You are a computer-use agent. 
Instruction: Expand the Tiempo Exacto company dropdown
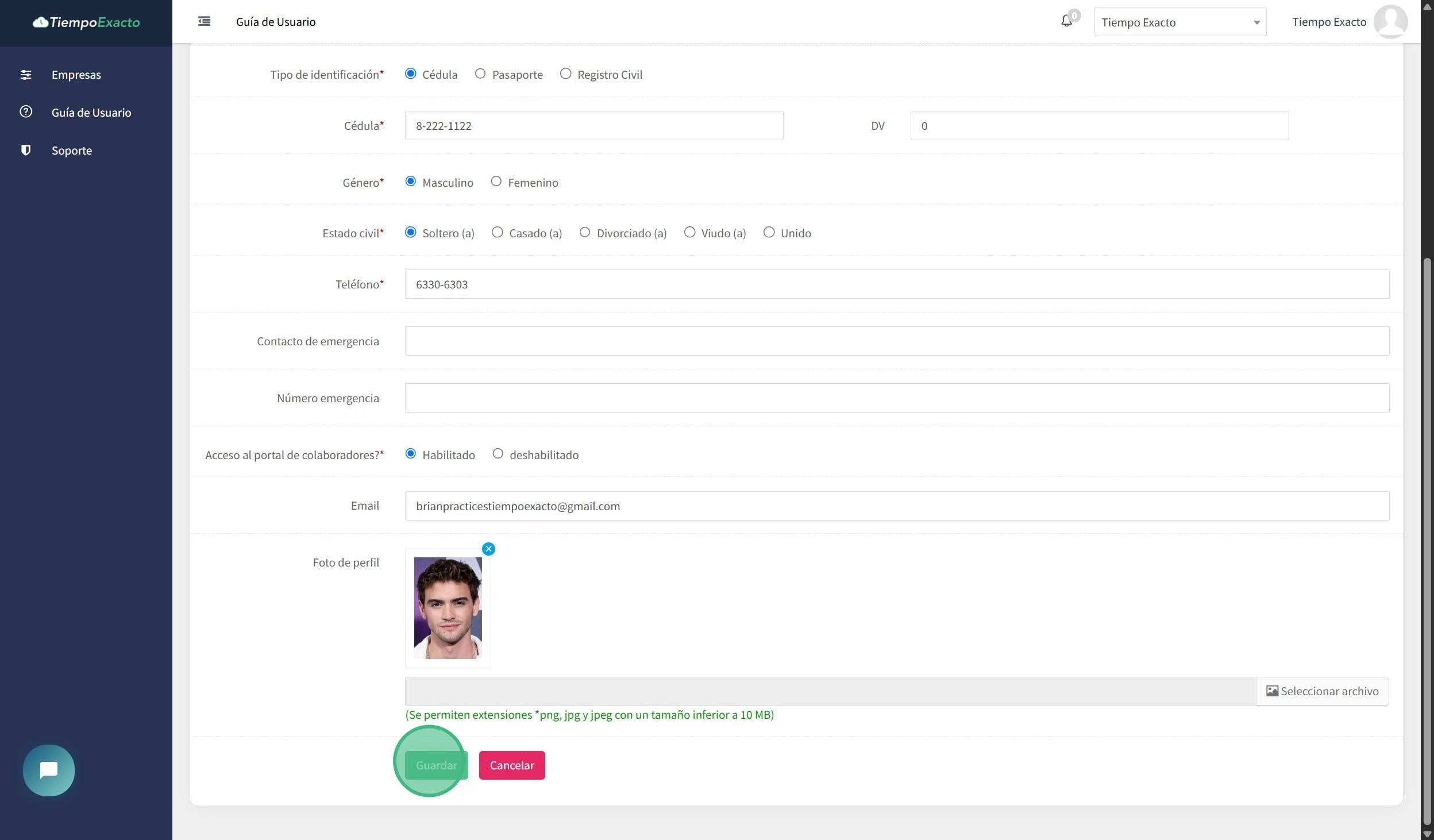click(1179, 22)
